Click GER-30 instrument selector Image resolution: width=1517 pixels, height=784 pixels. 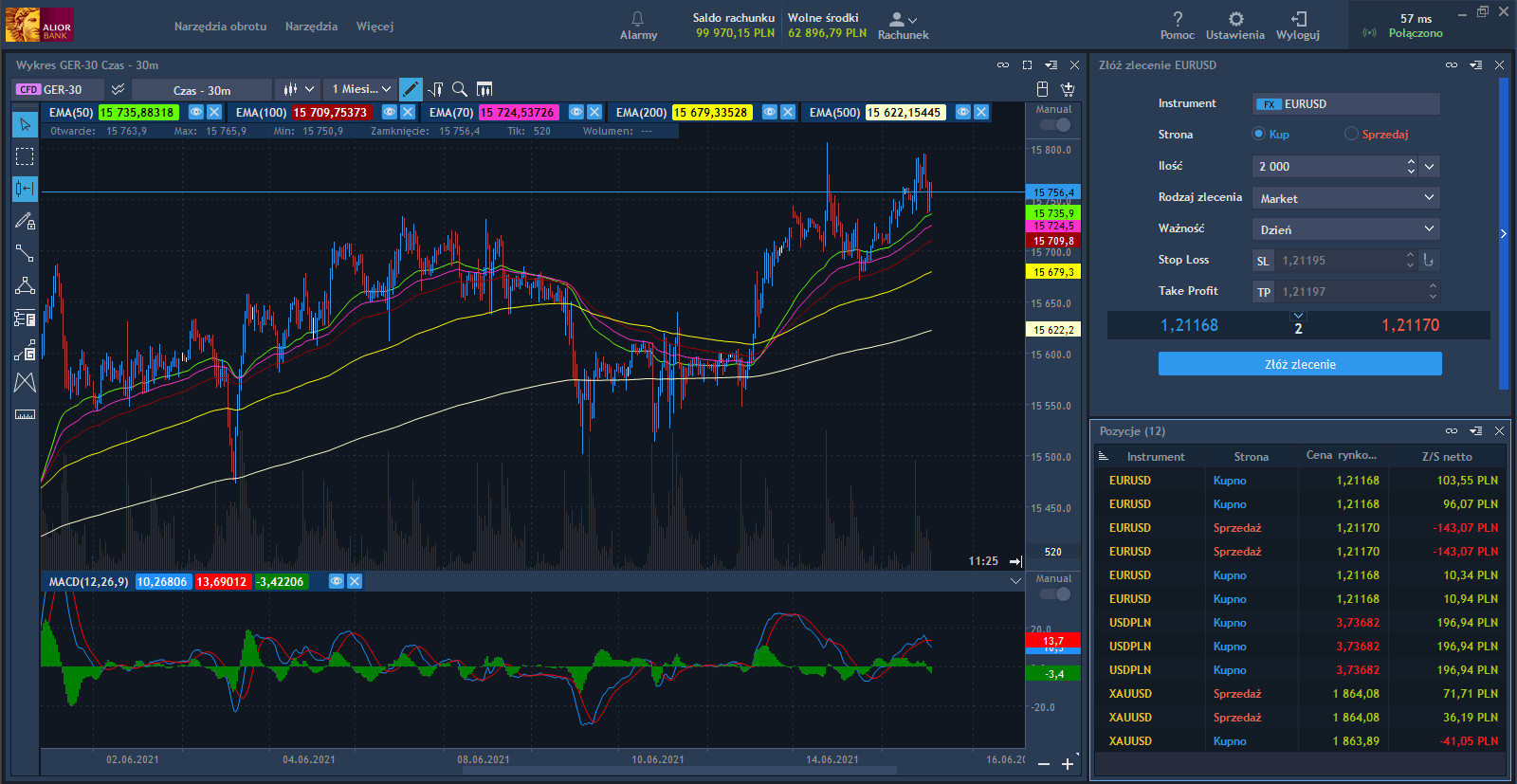tap(57, 89)
